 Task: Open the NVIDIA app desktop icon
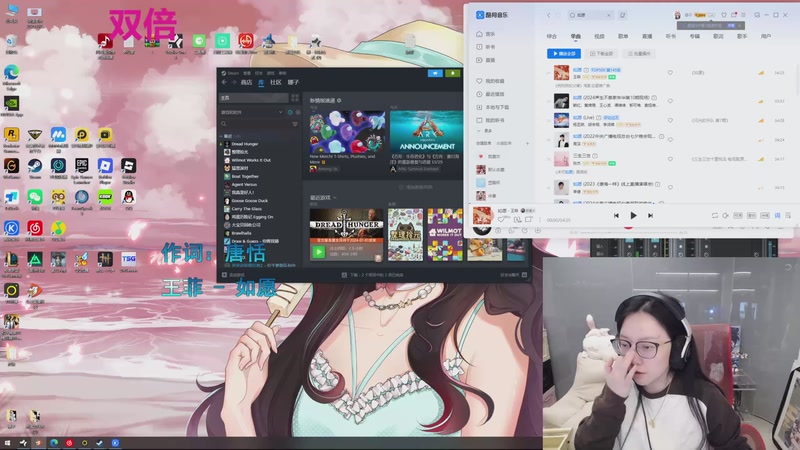pyautogui.click(x=11, y=106)
